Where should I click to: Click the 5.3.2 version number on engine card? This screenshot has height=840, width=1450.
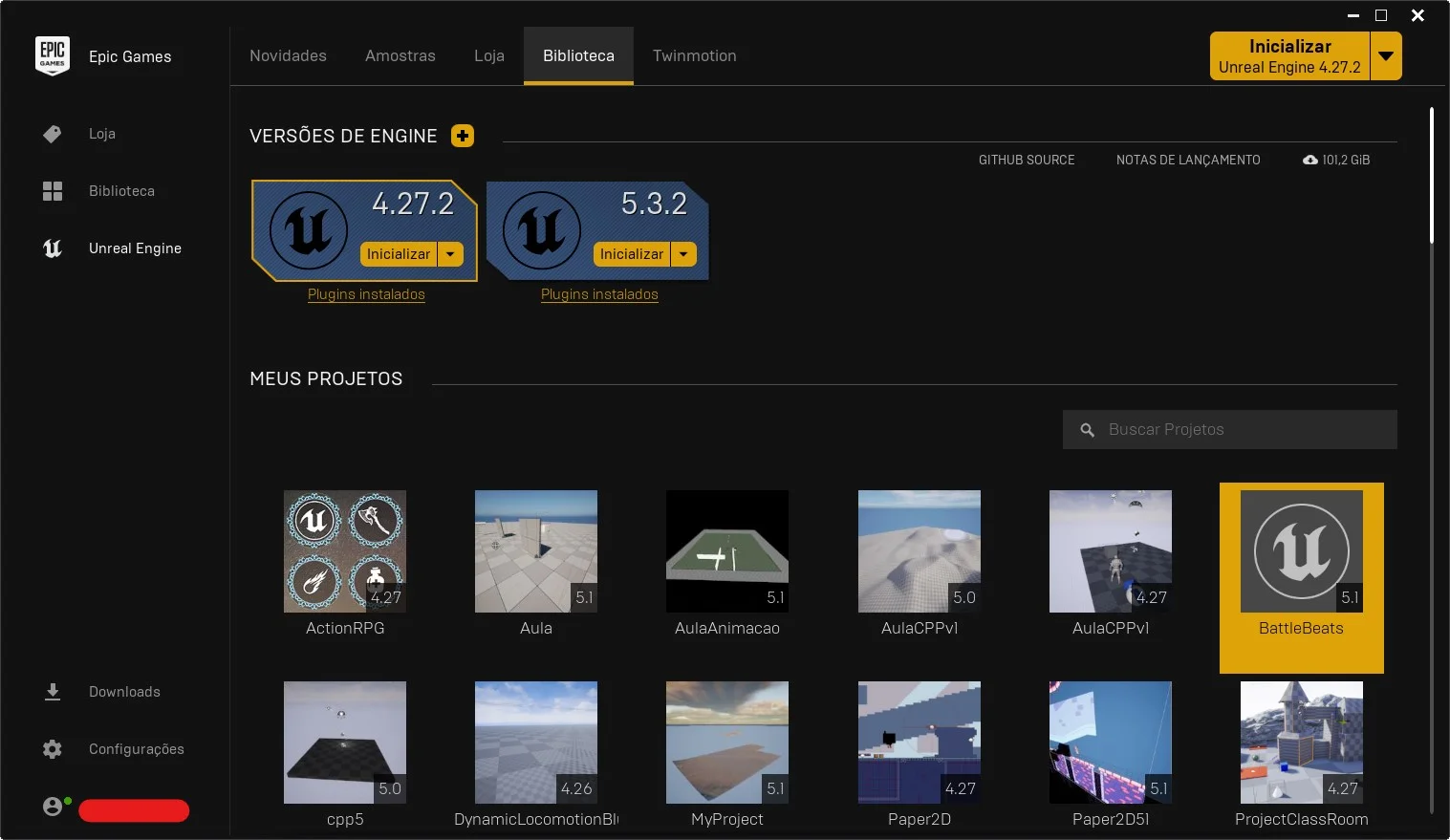(x=654, y=204)
